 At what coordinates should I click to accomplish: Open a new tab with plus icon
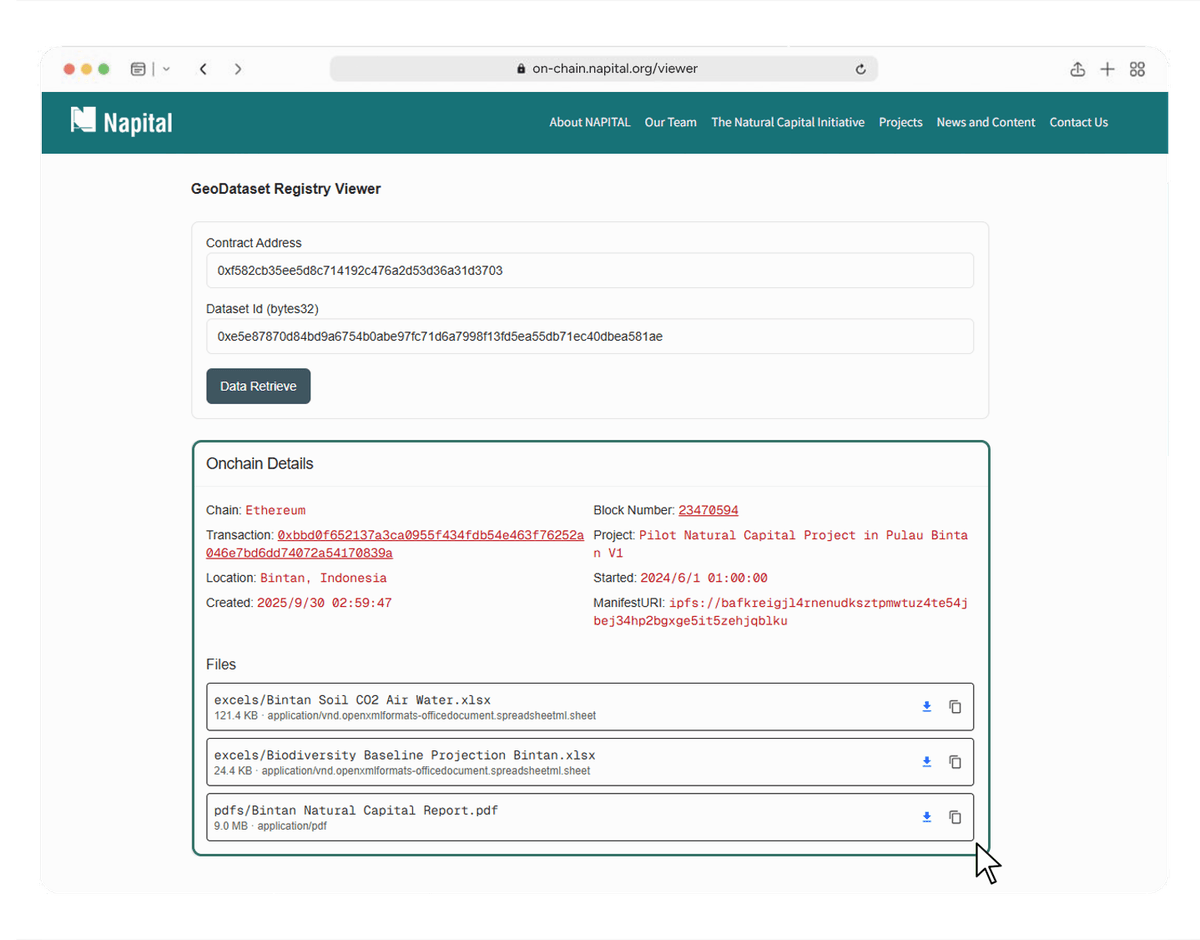click(1107, 69)
